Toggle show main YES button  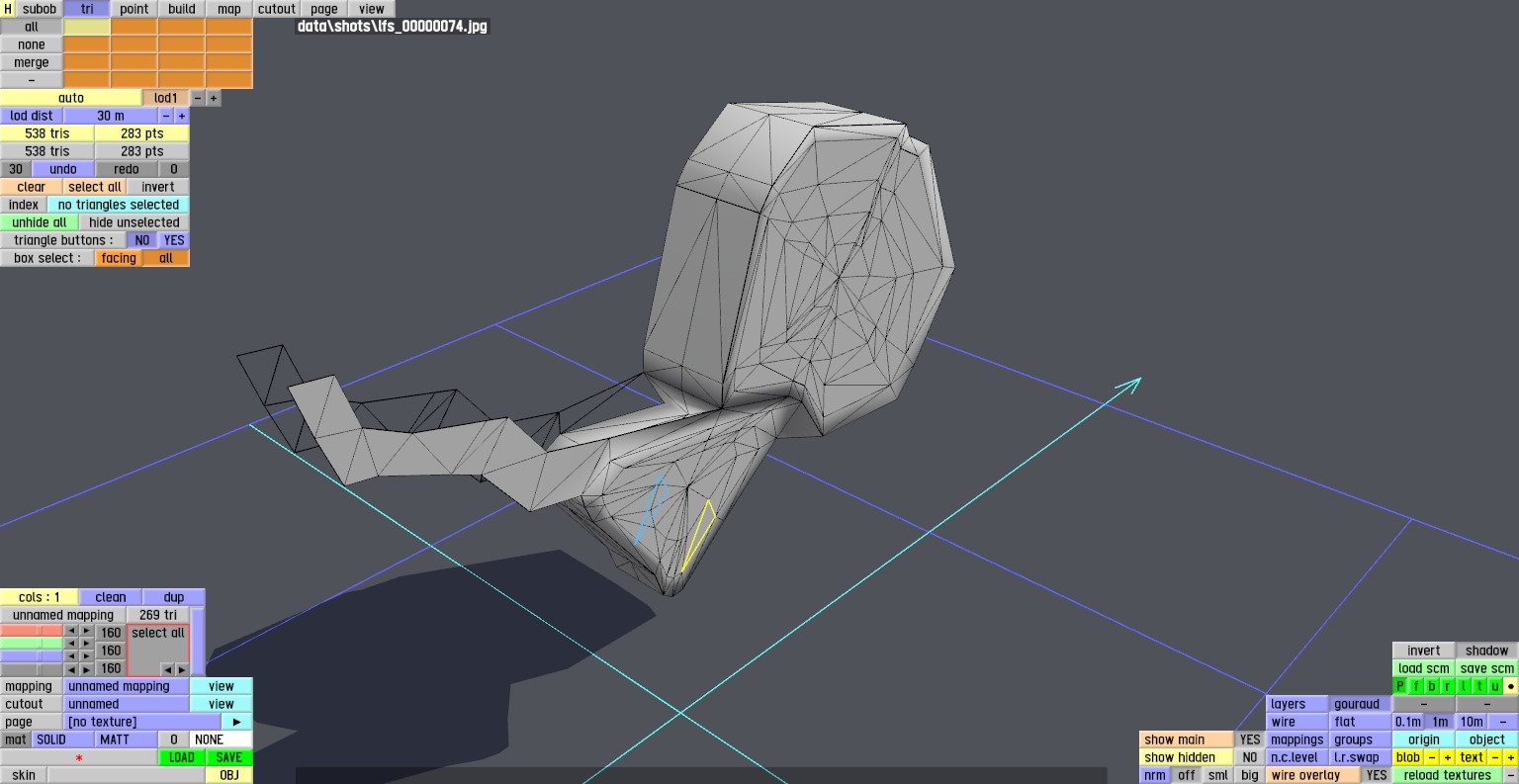click(1250, 740)
